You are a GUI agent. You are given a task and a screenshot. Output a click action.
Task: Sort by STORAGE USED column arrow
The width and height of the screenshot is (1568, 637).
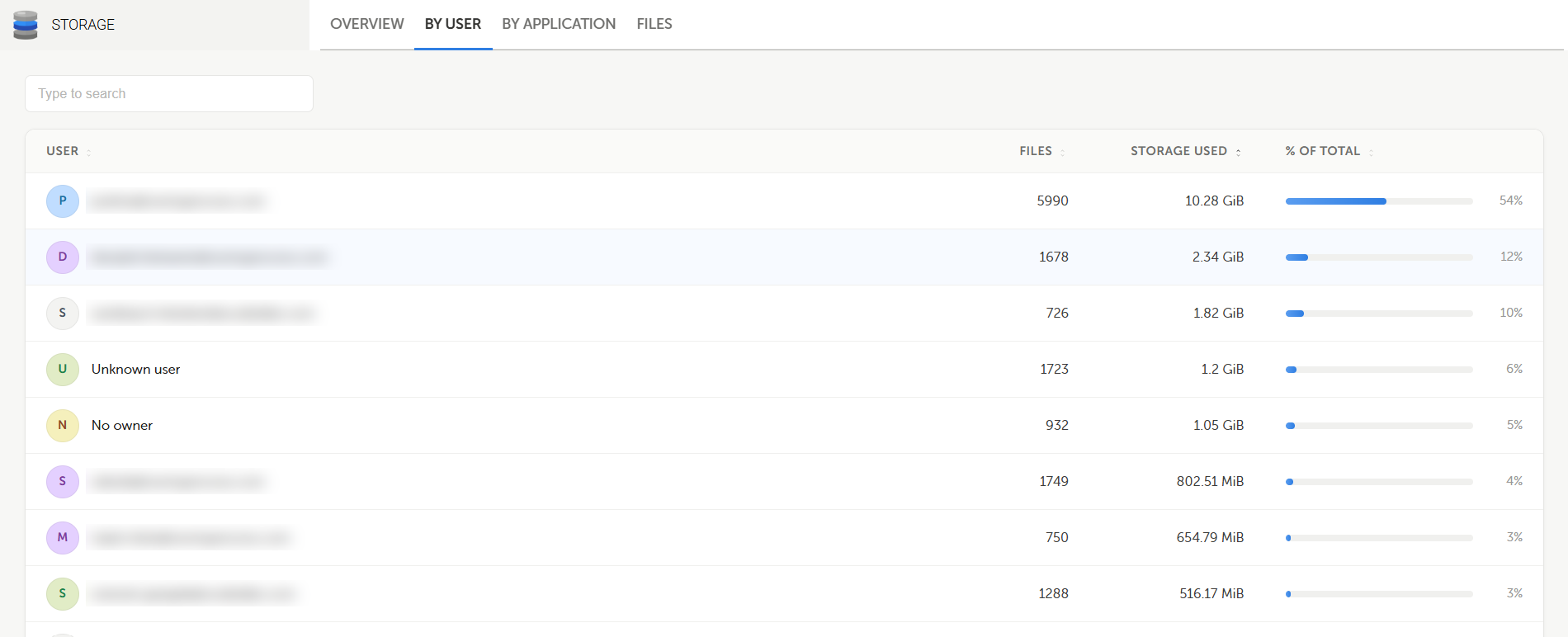click(x=1238, y=152)
